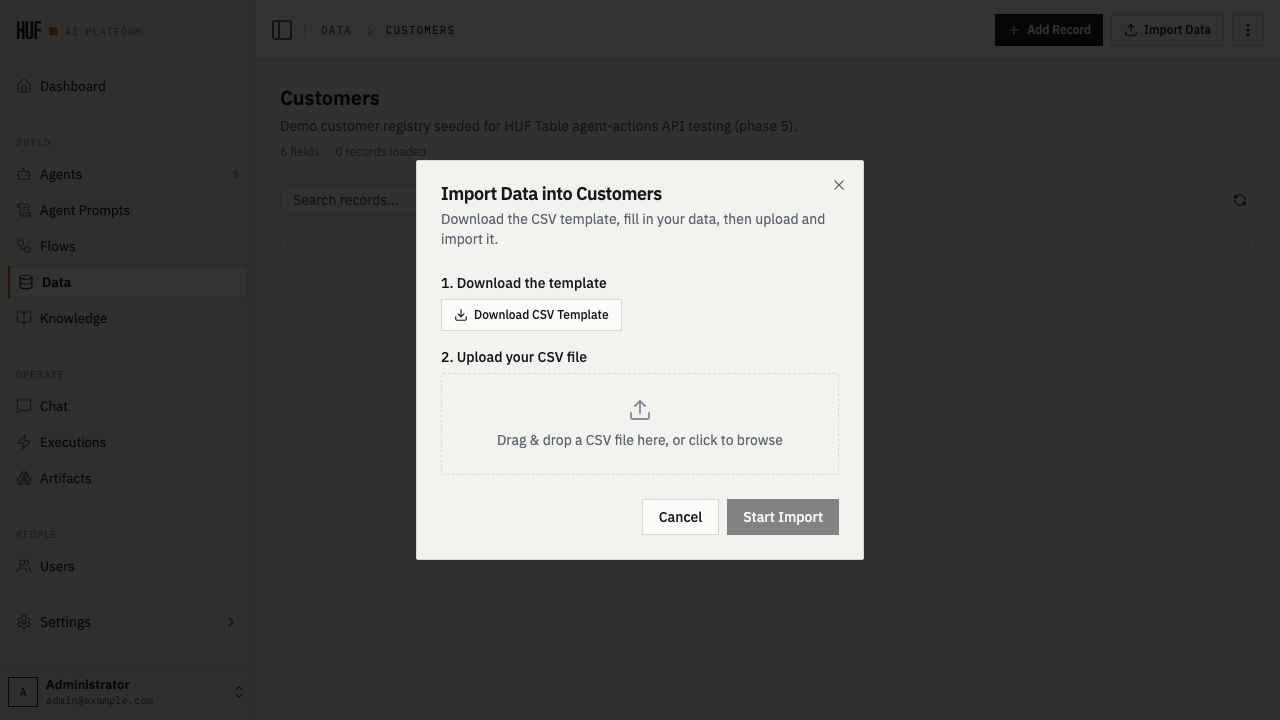Click the Flows icon
The width and height of the screenshot is (1280, 720).
pos(24,246)
